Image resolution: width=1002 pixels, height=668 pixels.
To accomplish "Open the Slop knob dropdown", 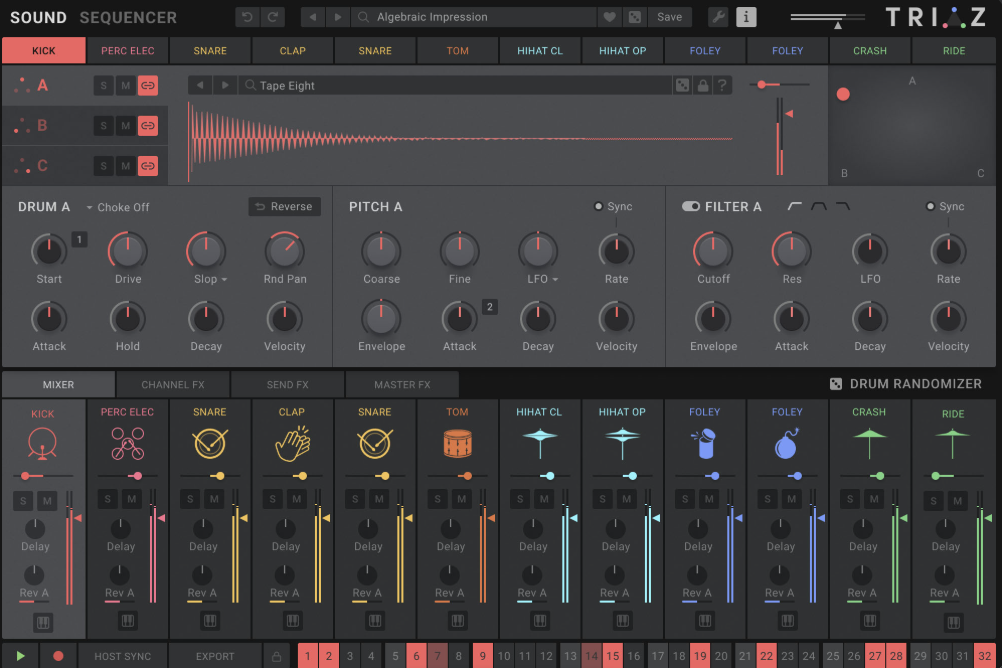I will pyautogui.click(x=224, y=279).
